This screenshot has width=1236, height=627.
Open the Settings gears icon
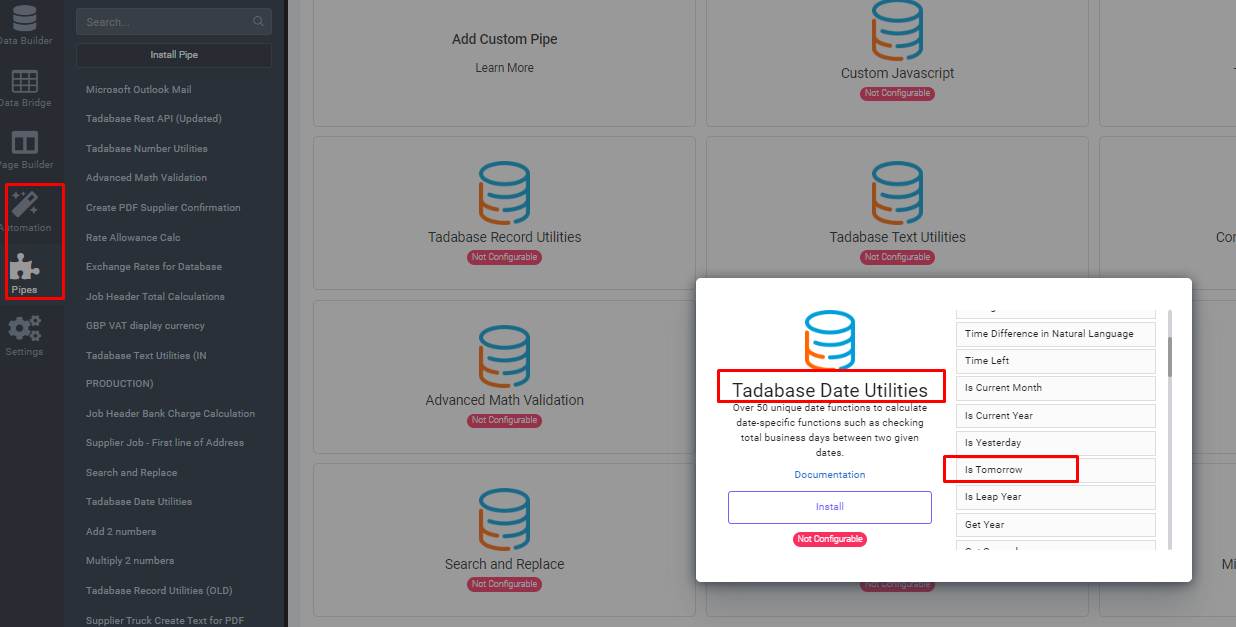pyautogui.click(x=25, y=328)
